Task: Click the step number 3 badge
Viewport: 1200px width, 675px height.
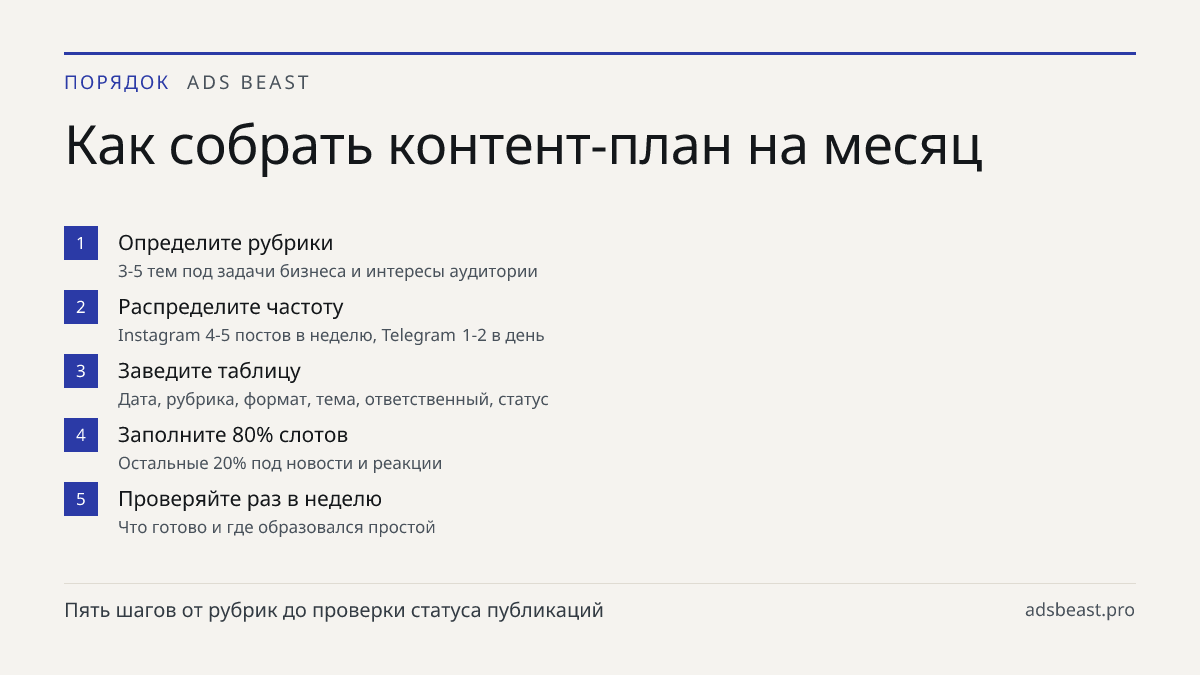Action: click(81, 371)
